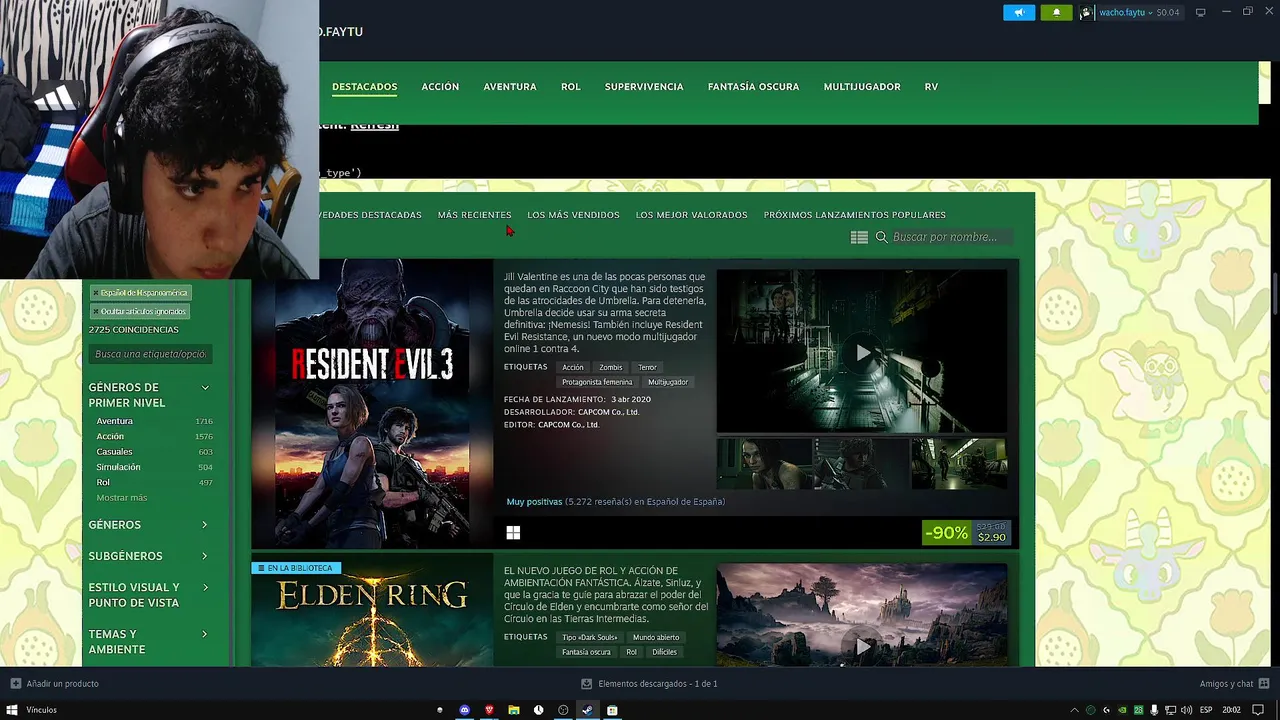Click the wacho.faytu profile avatar
Viewport: 1280px width, 720px height.
[1087, 12]
